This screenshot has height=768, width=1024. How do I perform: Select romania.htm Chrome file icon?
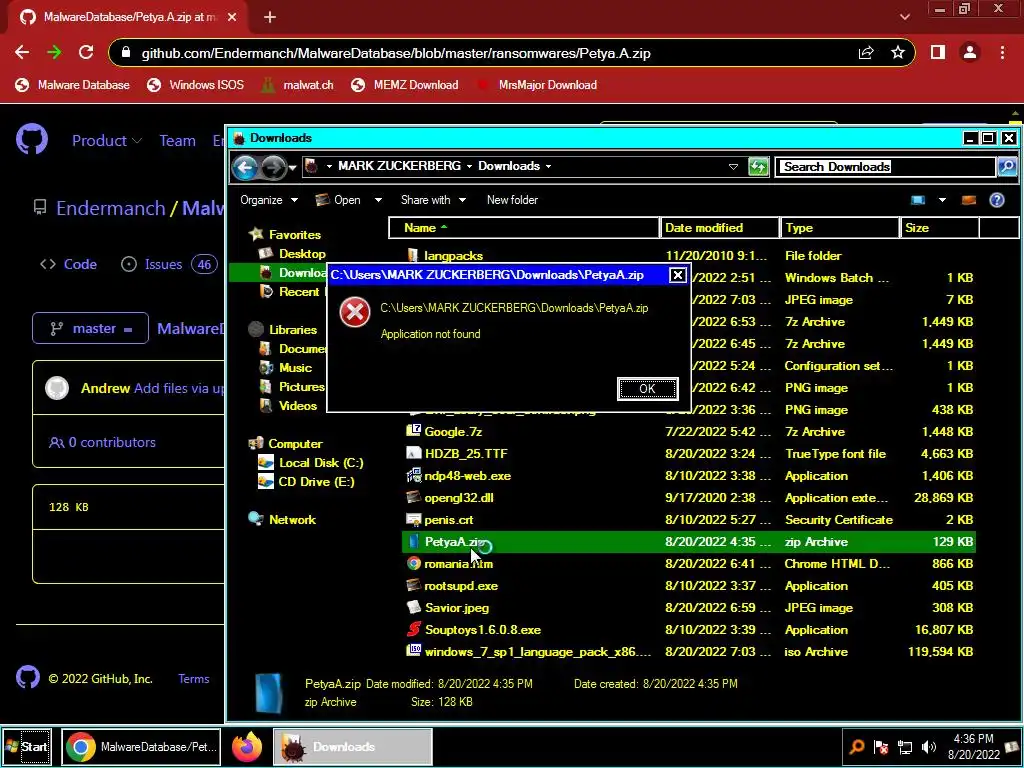click(x=413, y=564)
